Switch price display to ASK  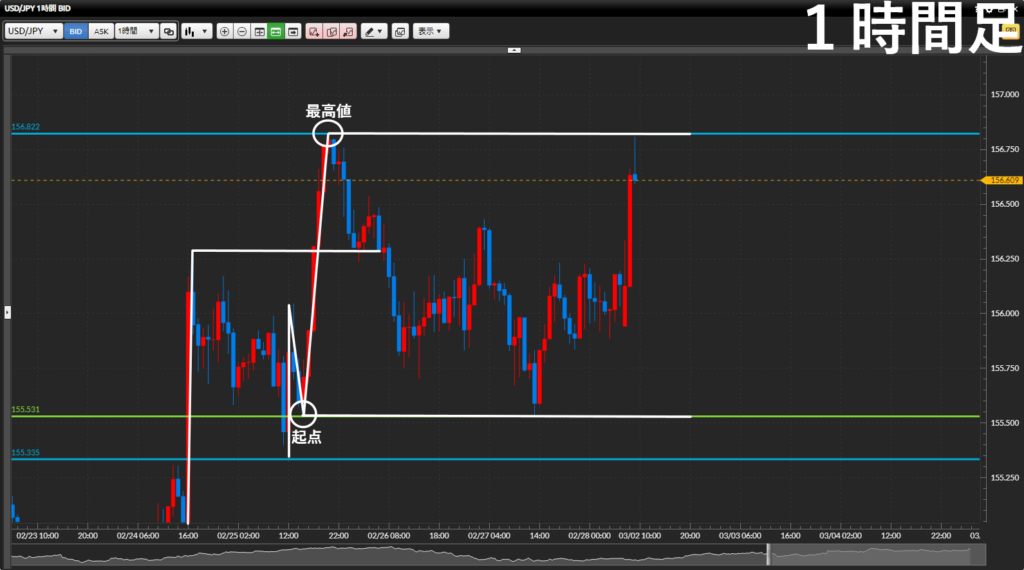point(101,31)
